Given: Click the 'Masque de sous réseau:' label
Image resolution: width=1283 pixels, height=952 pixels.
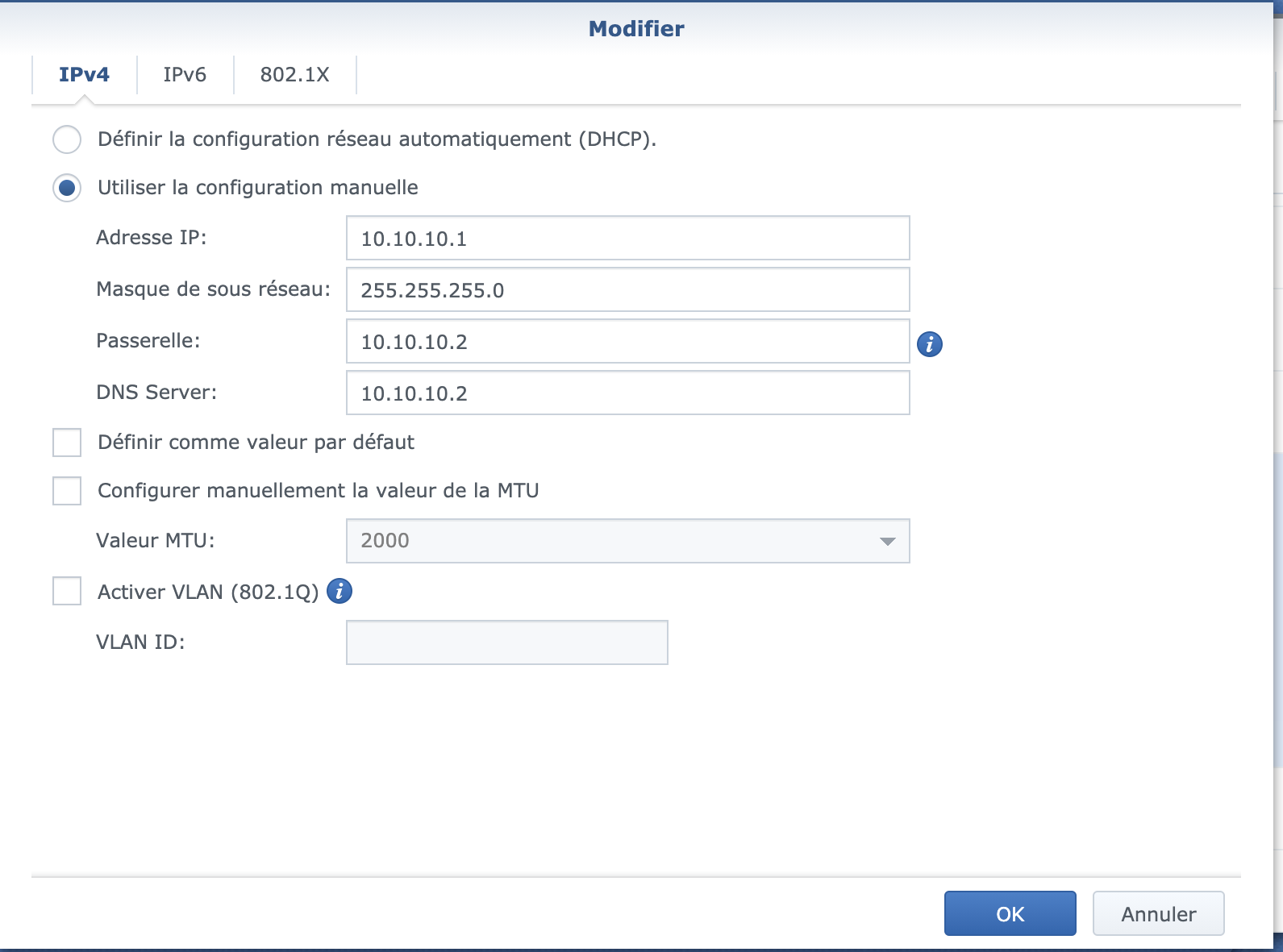Looking at the screenshot, I should [x=214, y=289].
